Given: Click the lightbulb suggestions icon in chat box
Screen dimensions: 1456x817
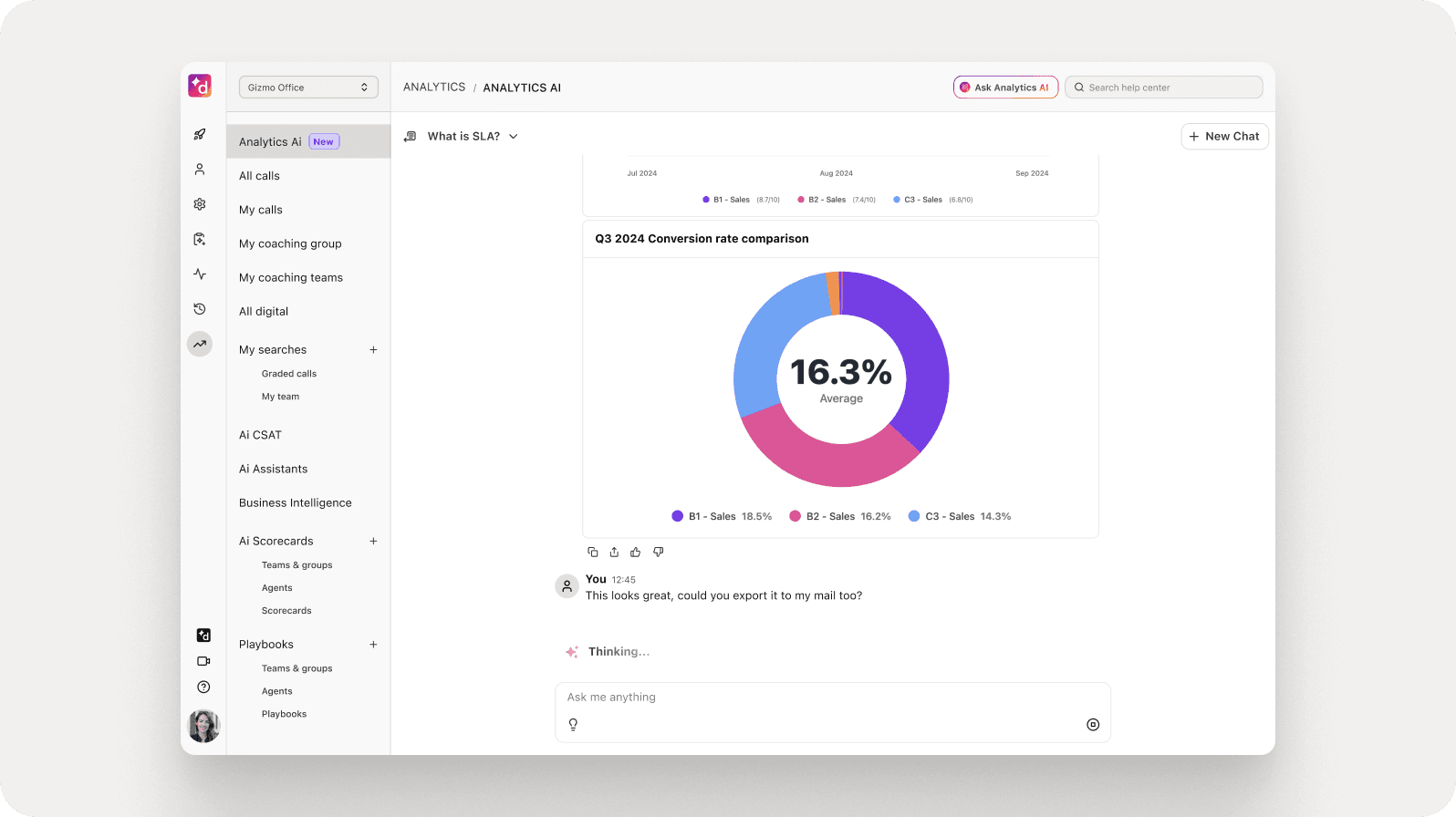Looking at the screenshot, I should [x=573, y=725].
